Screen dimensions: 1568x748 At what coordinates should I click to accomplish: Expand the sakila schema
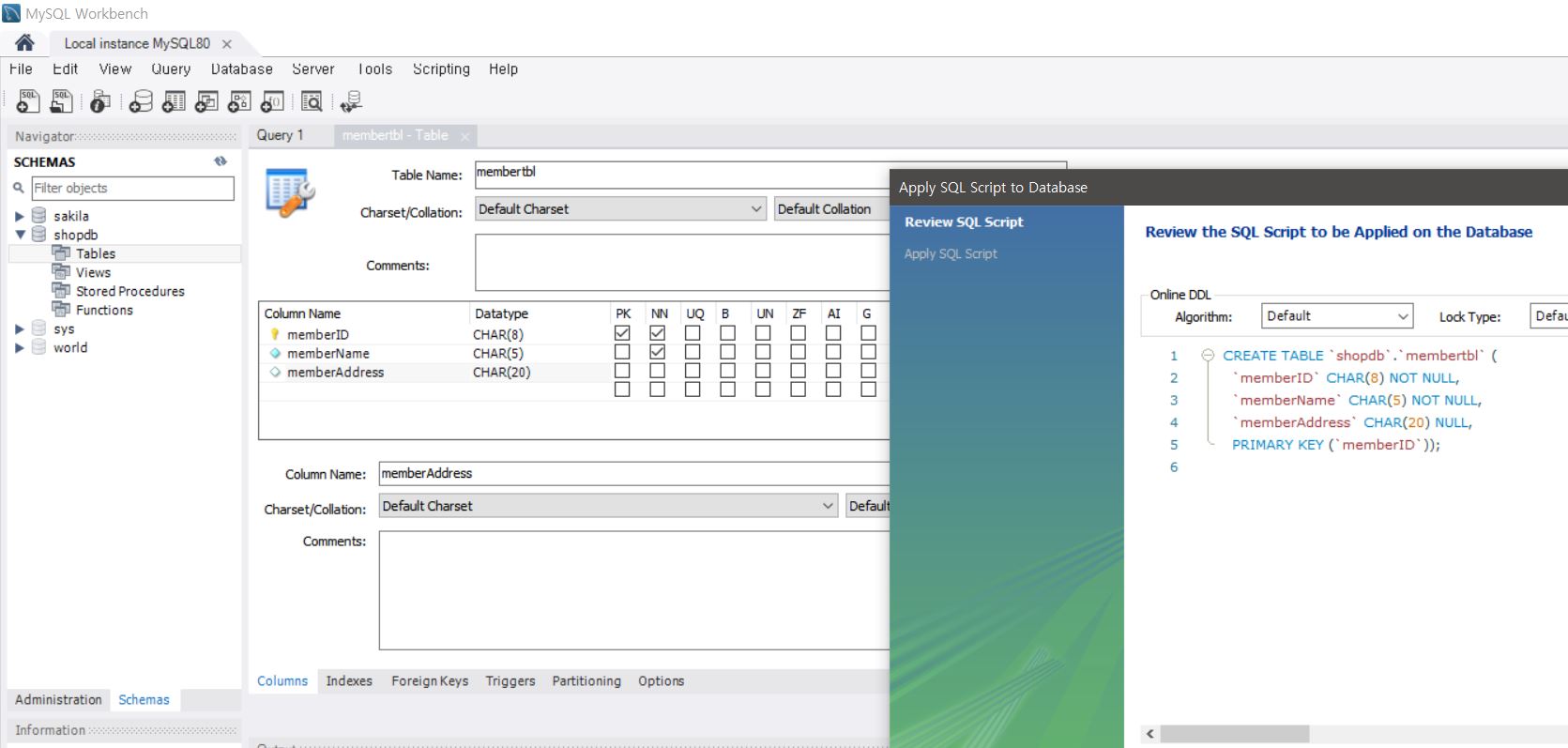(x=20, y=216)
